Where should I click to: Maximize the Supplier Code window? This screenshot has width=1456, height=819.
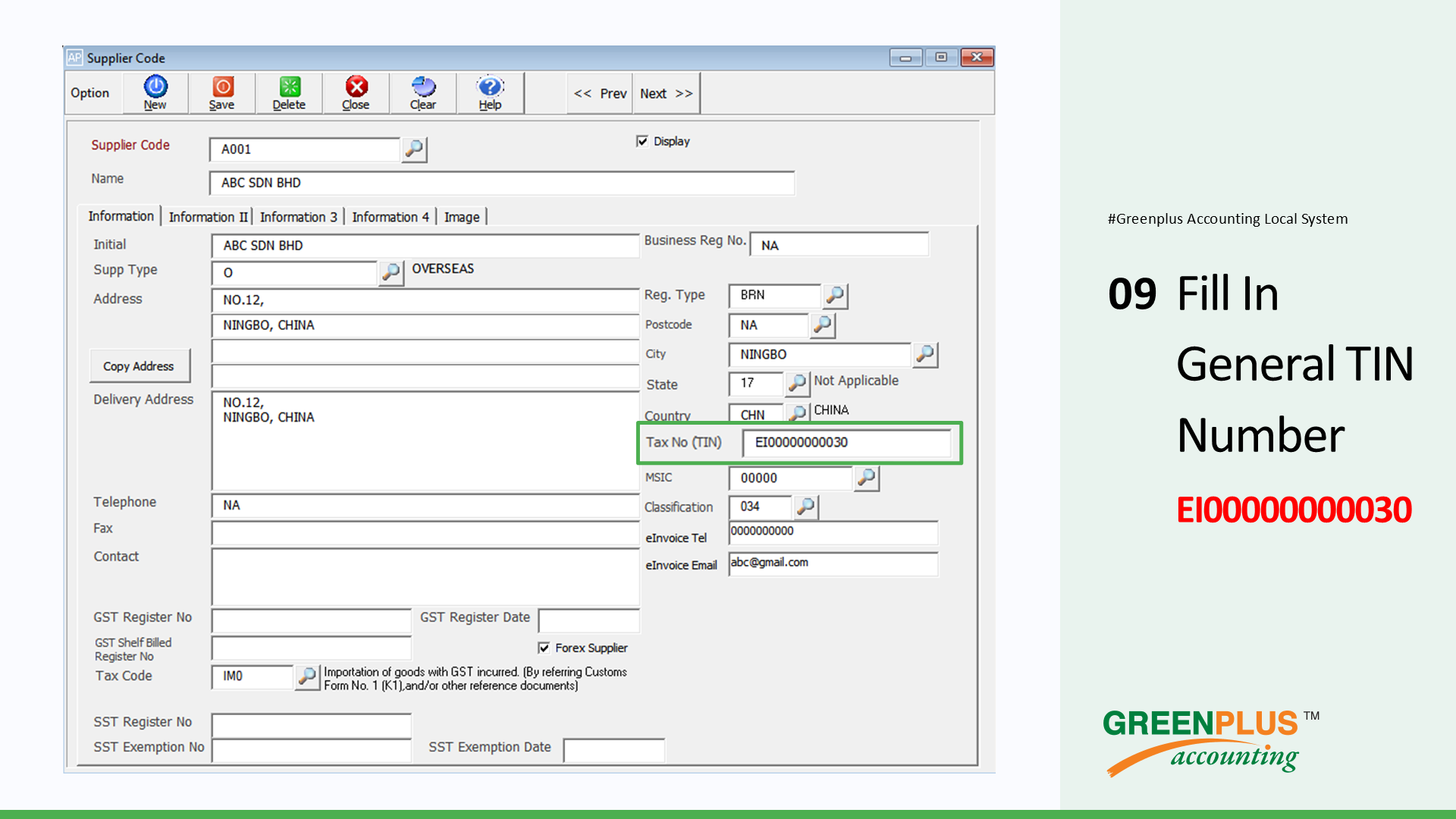tap(941, 58)
